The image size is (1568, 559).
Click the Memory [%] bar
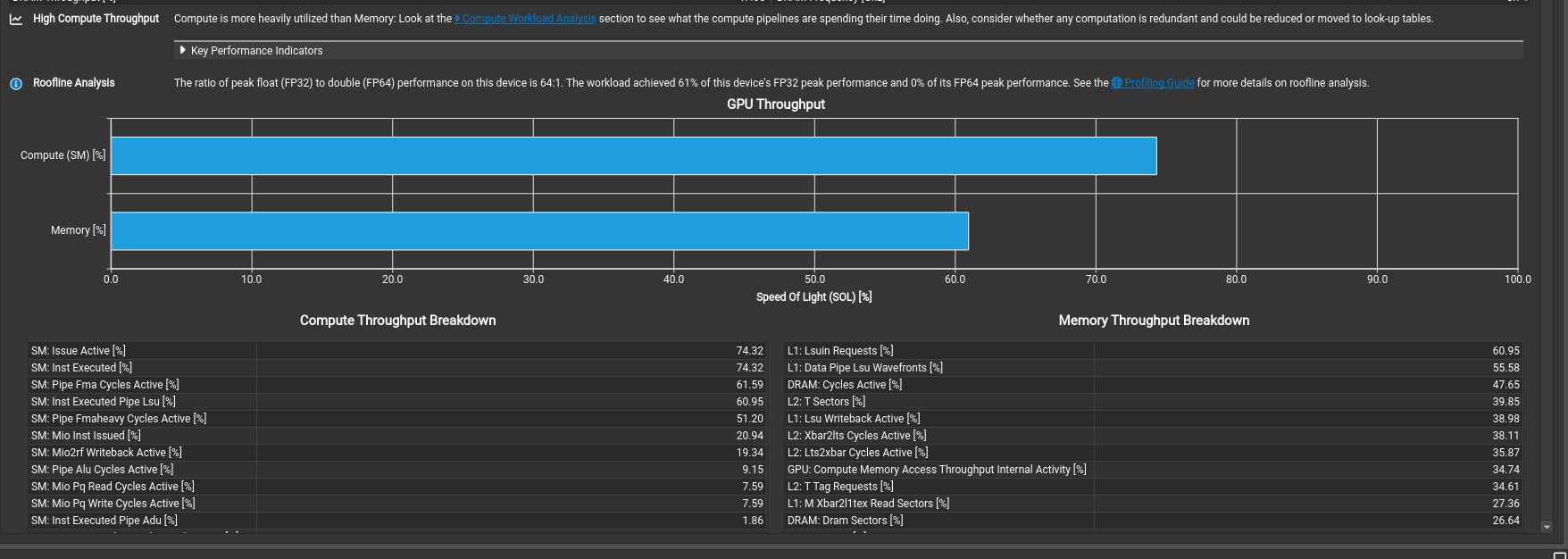point(539,230)
